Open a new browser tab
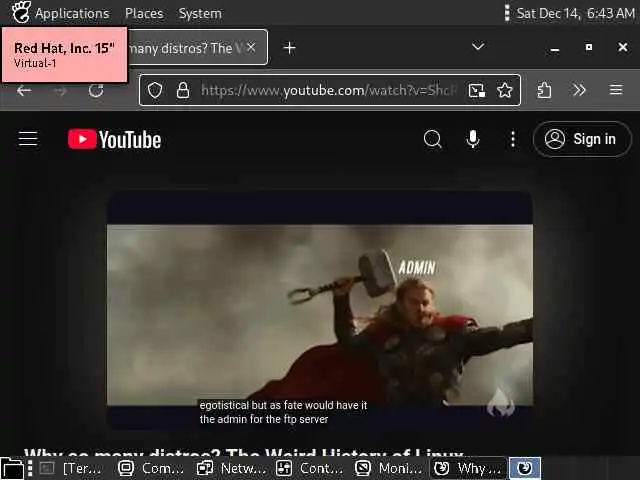 tap(289, 48)
